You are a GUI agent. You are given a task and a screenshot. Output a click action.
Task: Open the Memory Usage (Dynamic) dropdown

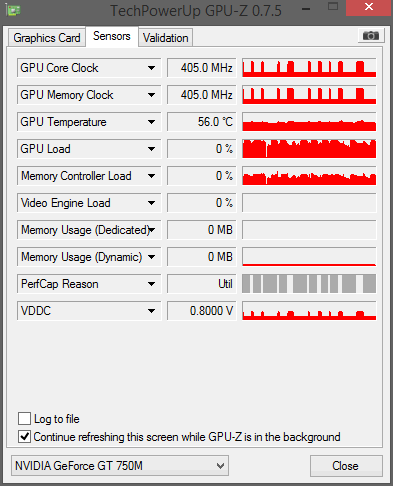151,257
